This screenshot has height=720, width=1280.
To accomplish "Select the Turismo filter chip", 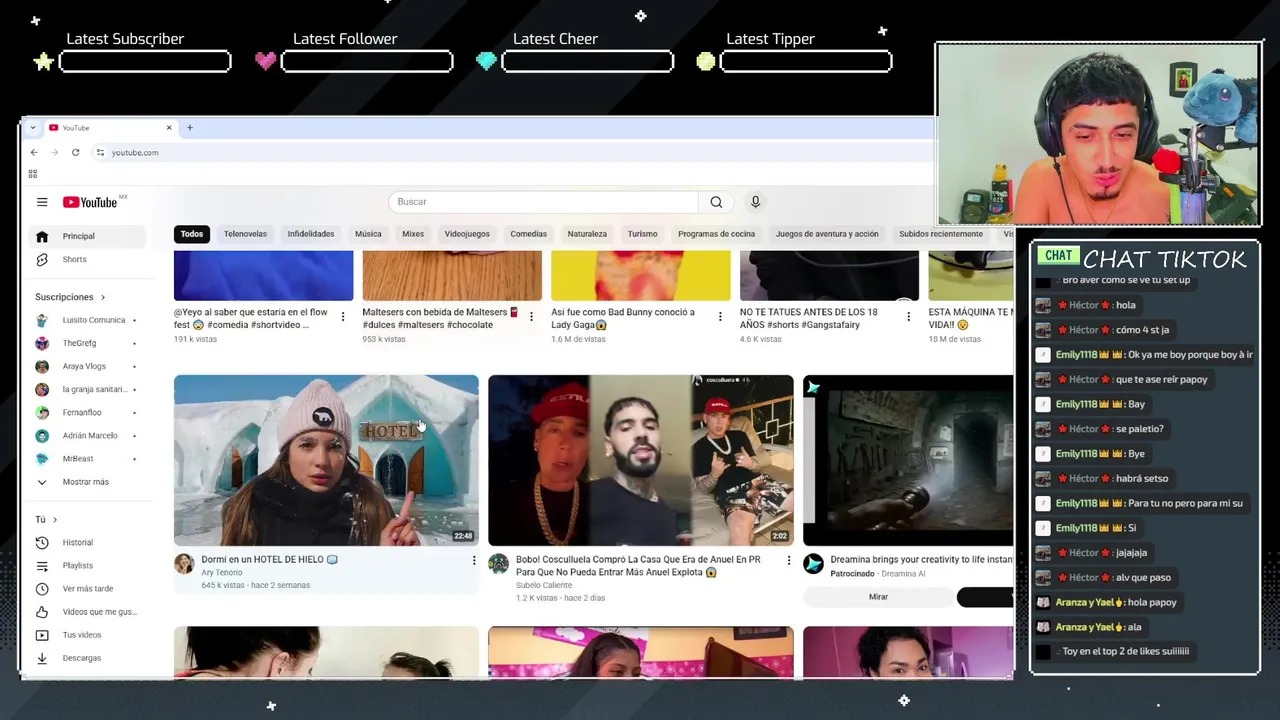I will pos(642,234).
